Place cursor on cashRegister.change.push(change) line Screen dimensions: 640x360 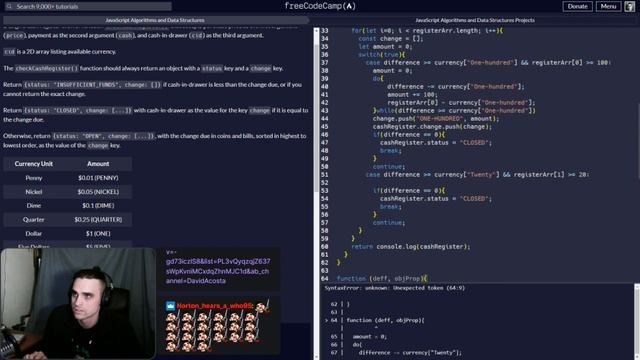pyautogui.click(x=432, y=127)
